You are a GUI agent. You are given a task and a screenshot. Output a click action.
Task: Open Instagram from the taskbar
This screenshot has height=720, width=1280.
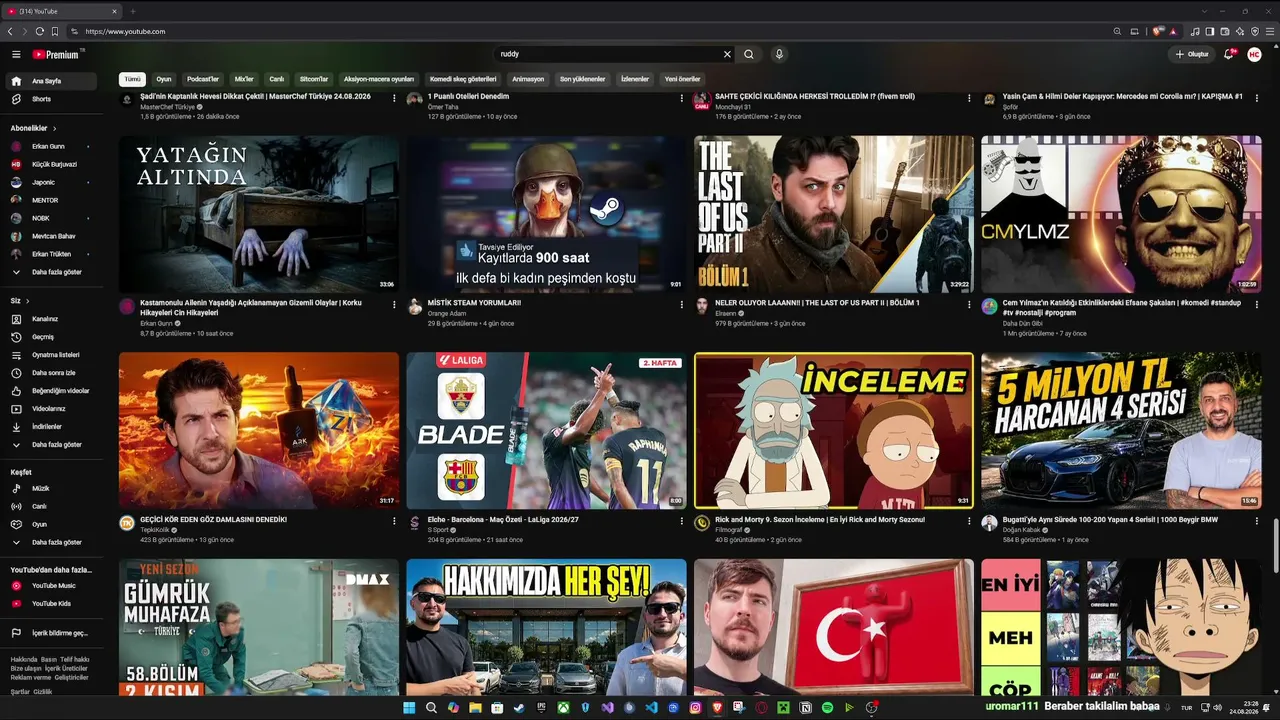tap(695, 708)
